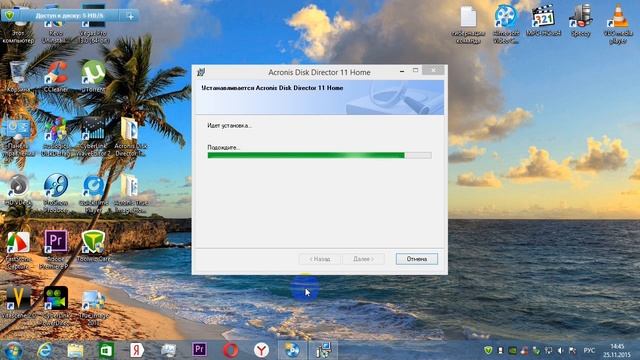Click the disabled Назад button in installer
640x360 pixels.
click(x=320, y=259)
